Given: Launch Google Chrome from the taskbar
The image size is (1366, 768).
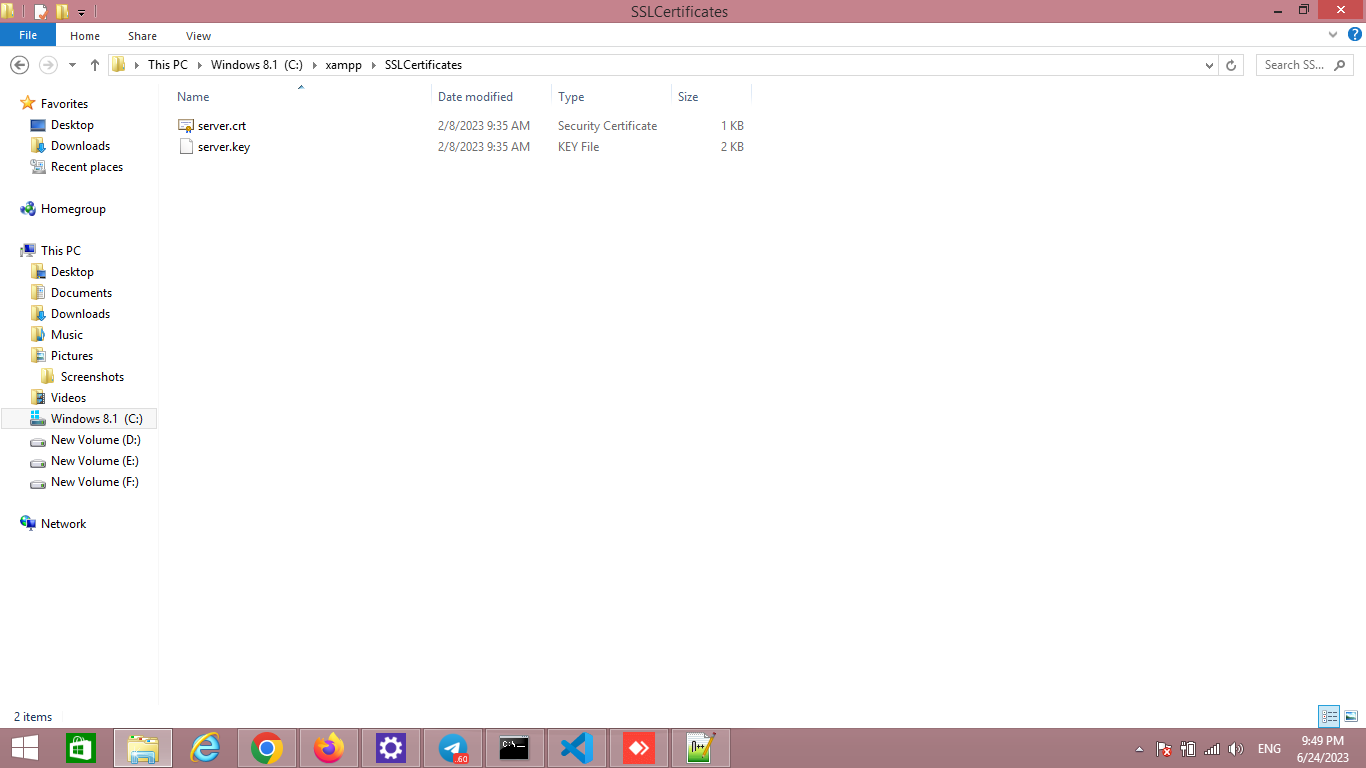Looking at the screenshot, I should point(267,748).
